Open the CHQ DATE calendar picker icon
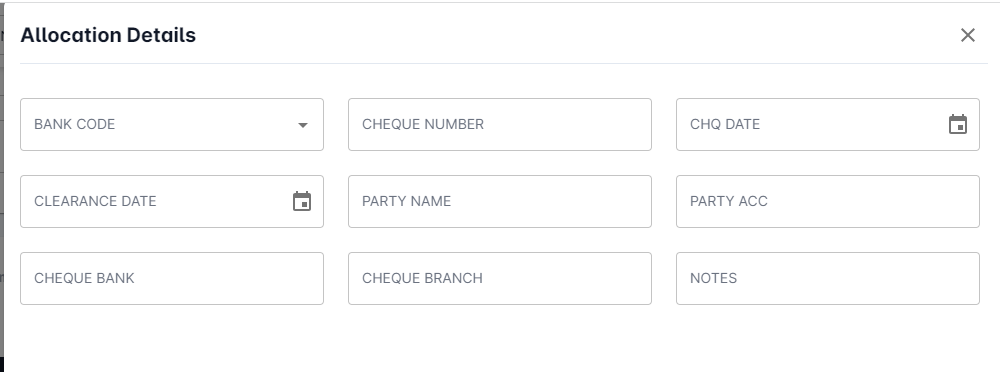Image resolution: width=1000 pixels, height=372 pixels. [958, 124]
